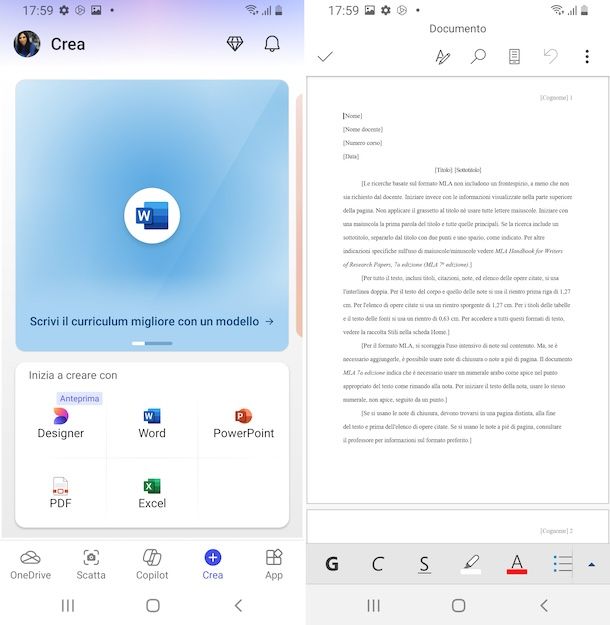This screenshot has width=610, height=625.
Task: Expand the formatting toolbar arrow
Action: point(592,564)
